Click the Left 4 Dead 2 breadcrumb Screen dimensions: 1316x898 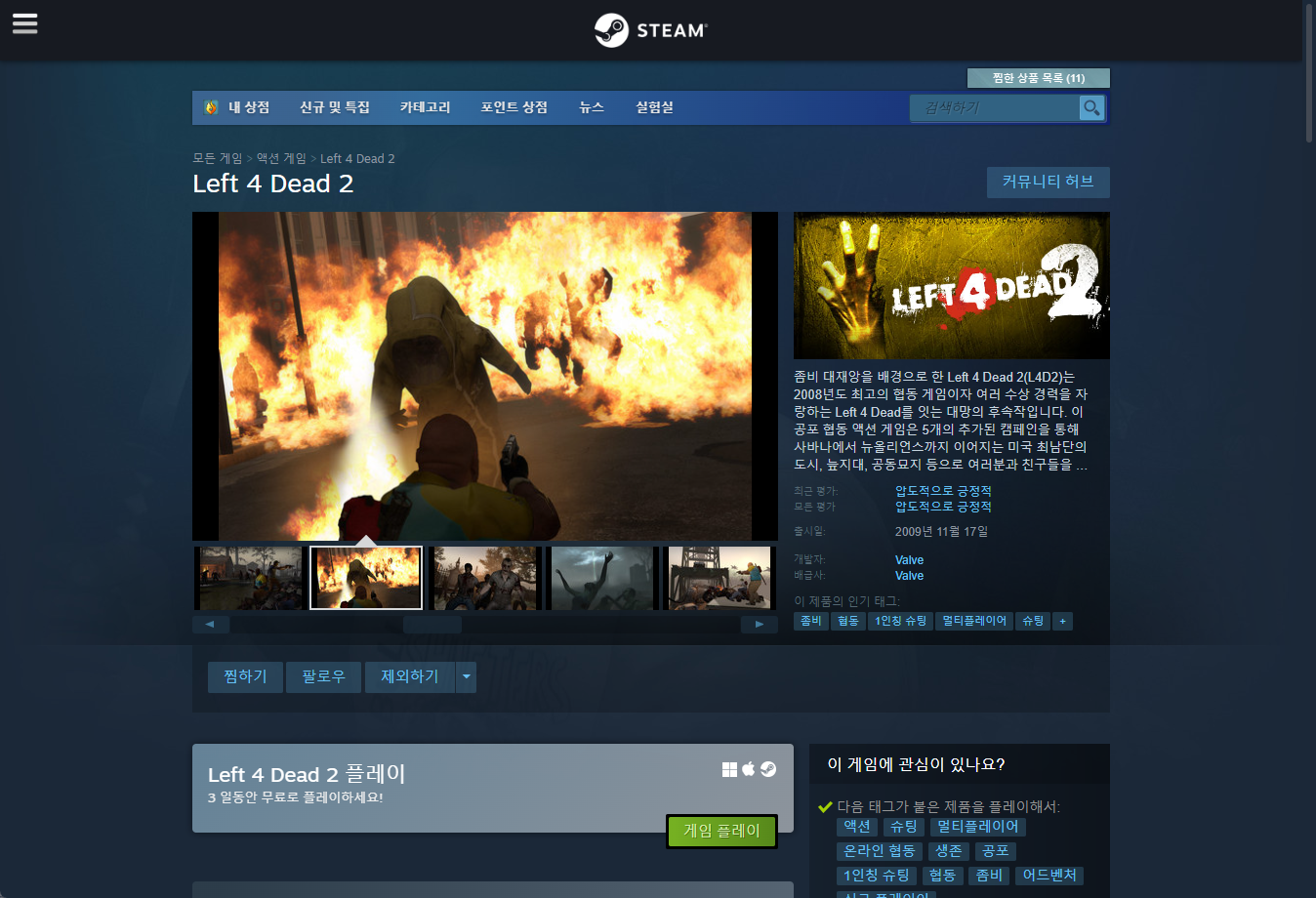(357, 158)
